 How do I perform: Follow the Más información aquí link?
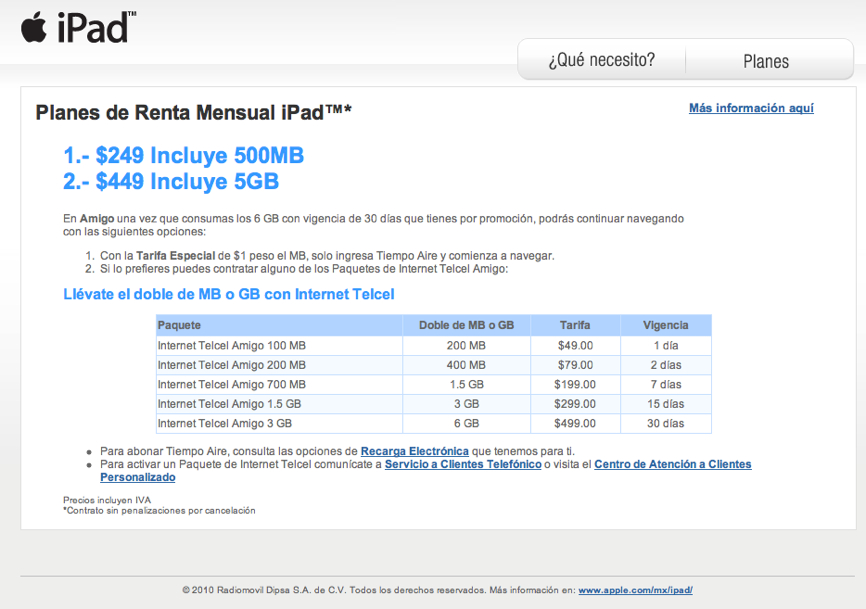pyautogui.click(x=751, y=108)
